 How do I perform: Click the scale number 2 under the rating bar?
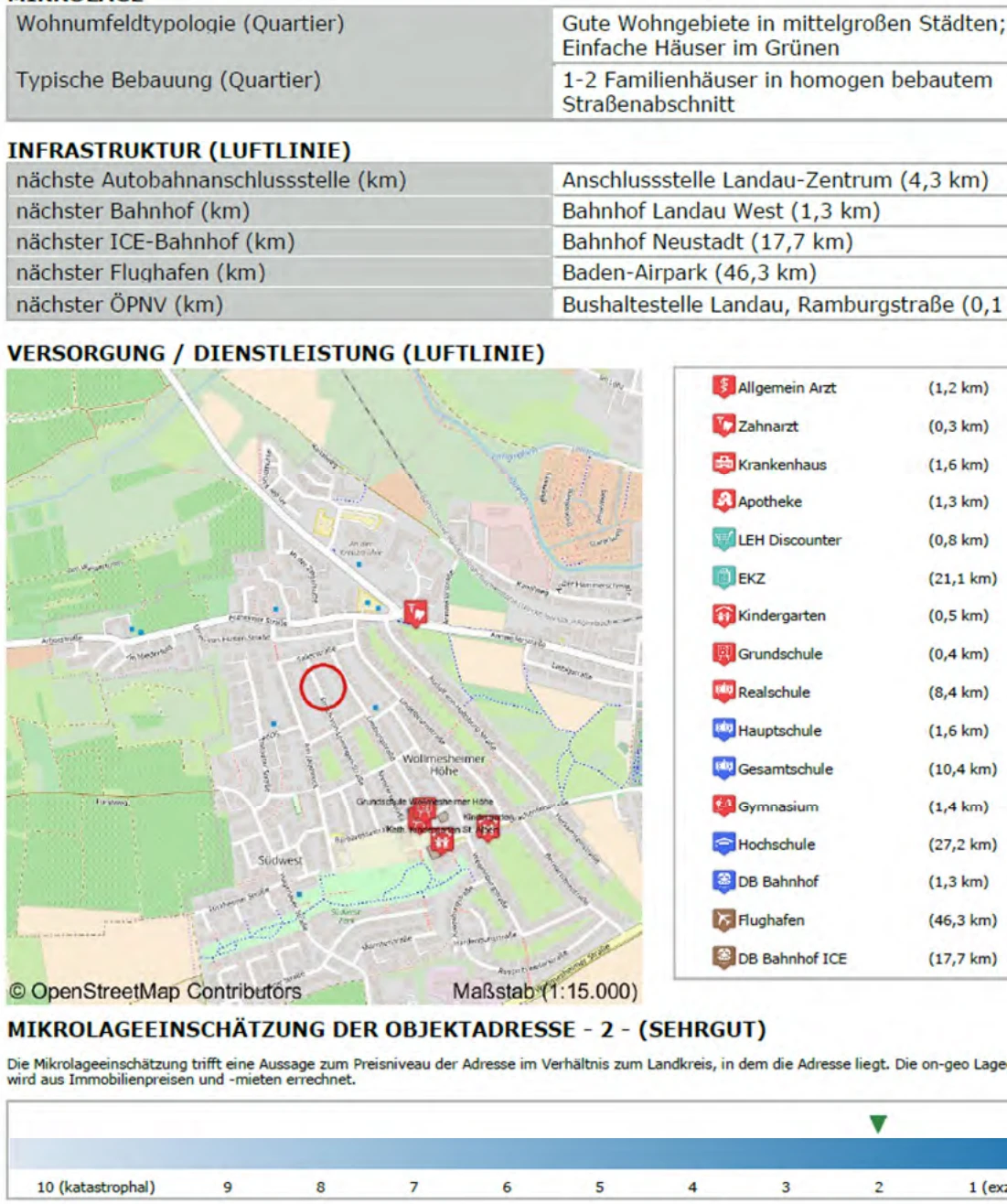coord(878,1188)
